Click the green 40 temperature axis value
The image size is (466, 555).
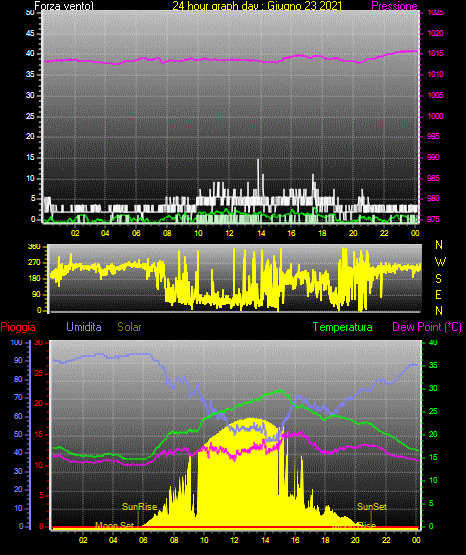(x=433, y=342)
